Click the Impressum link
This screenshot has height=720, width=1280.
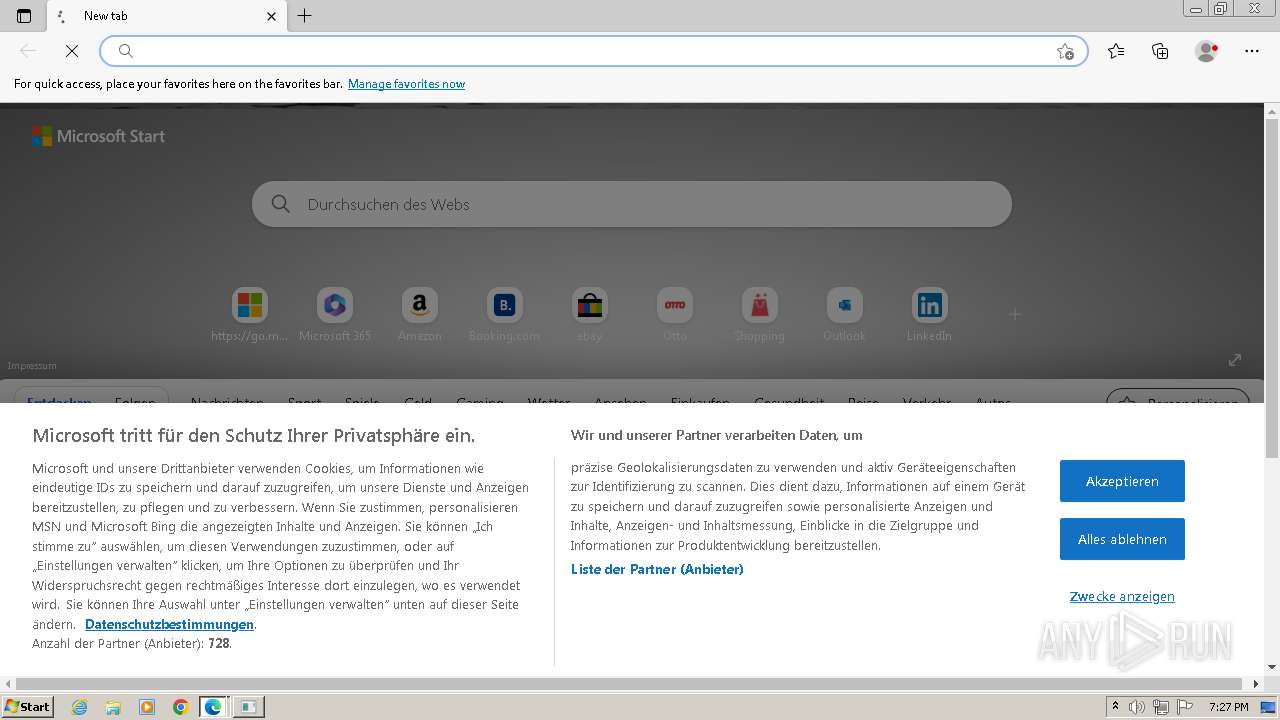(32, 366)
